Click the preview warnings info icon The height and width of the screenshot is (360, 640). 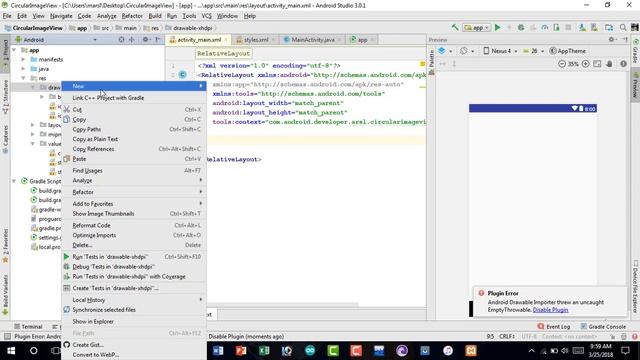[x=623, y=64]
